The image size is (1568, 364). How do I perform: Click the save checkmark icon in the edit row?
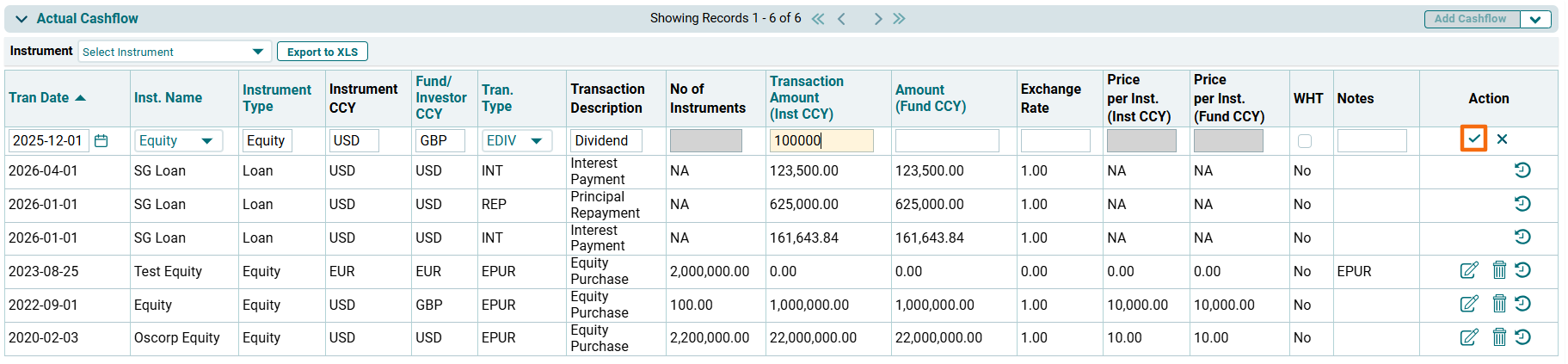[x=1473, y=139]
